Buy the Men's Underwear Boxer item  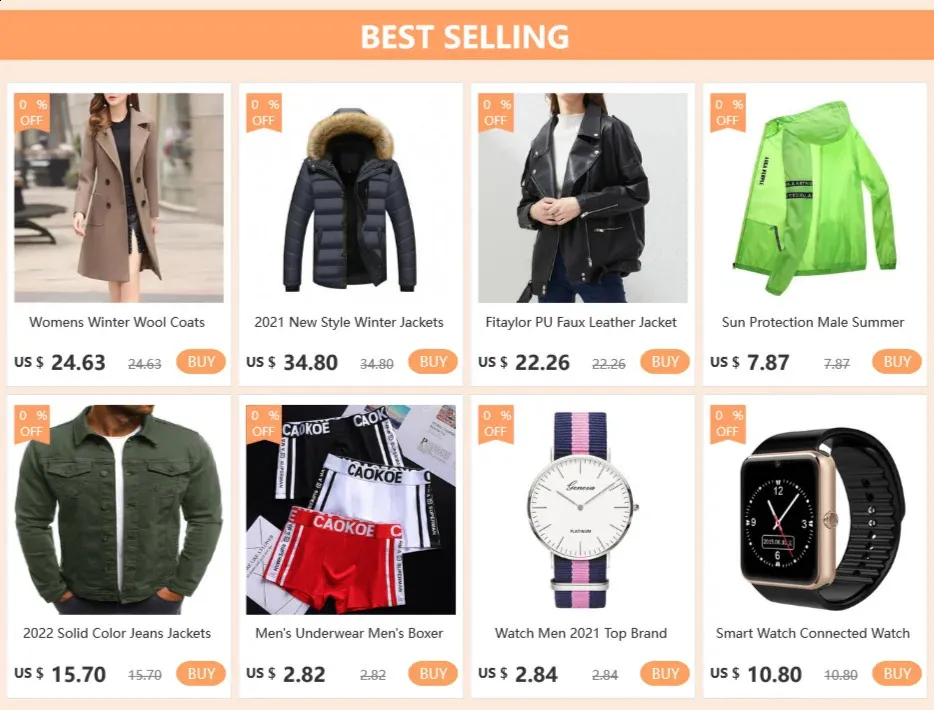click(433, 674)
